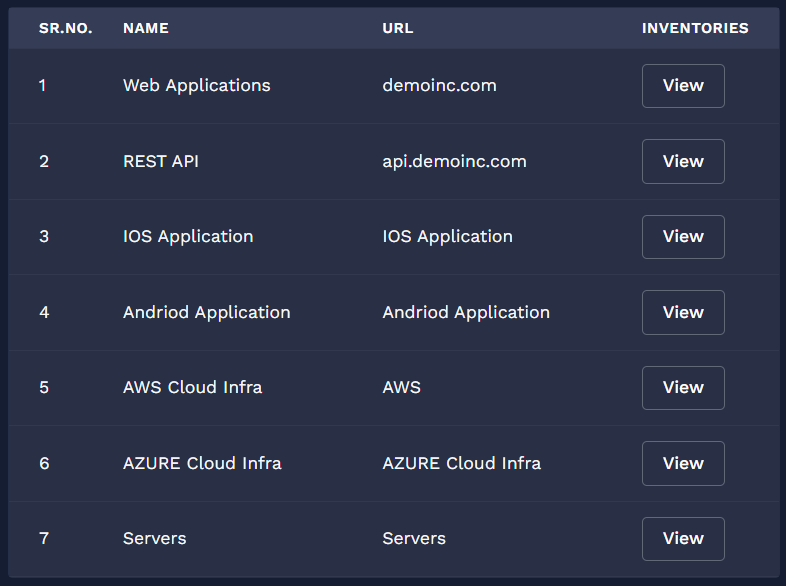Screen dimensions: 786x586
Task: Select the INVENTORIES column header
Action: coord(695,28)
